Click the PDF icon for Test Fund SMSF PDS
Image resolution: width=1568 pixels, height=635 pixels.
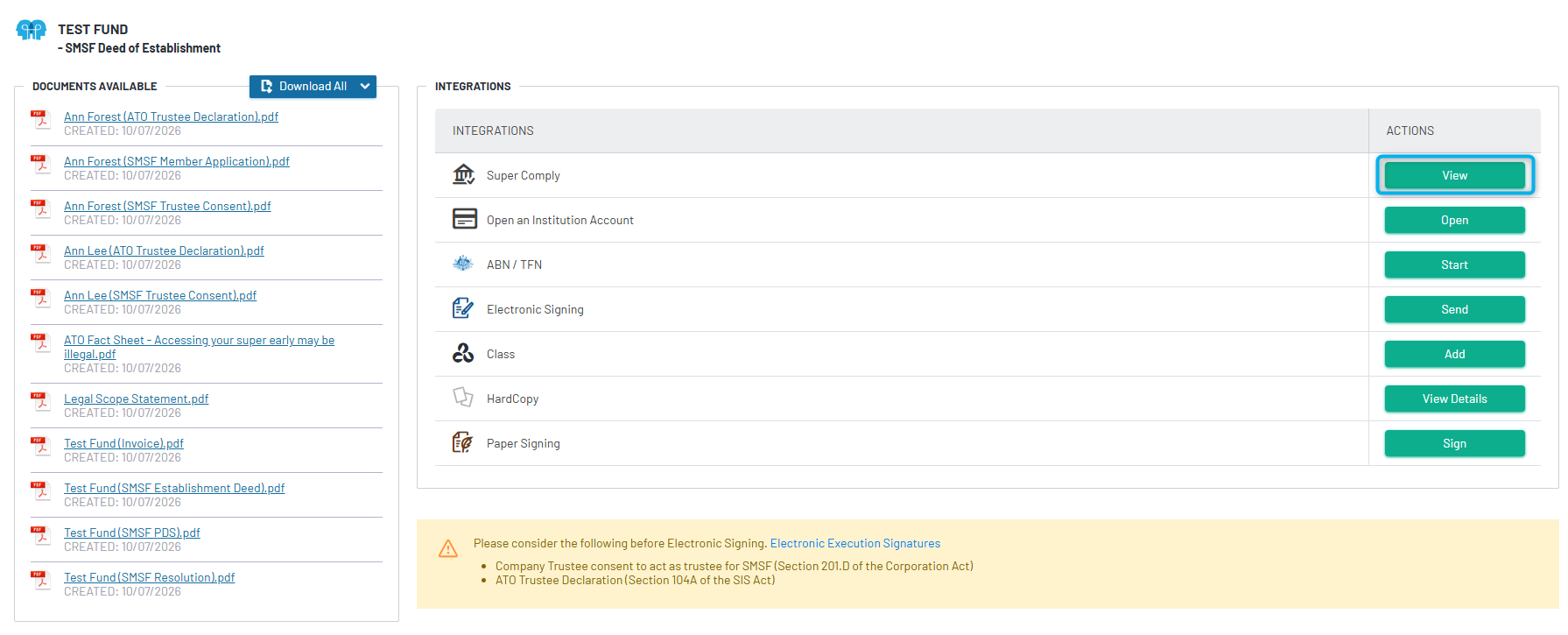[40, 535]
